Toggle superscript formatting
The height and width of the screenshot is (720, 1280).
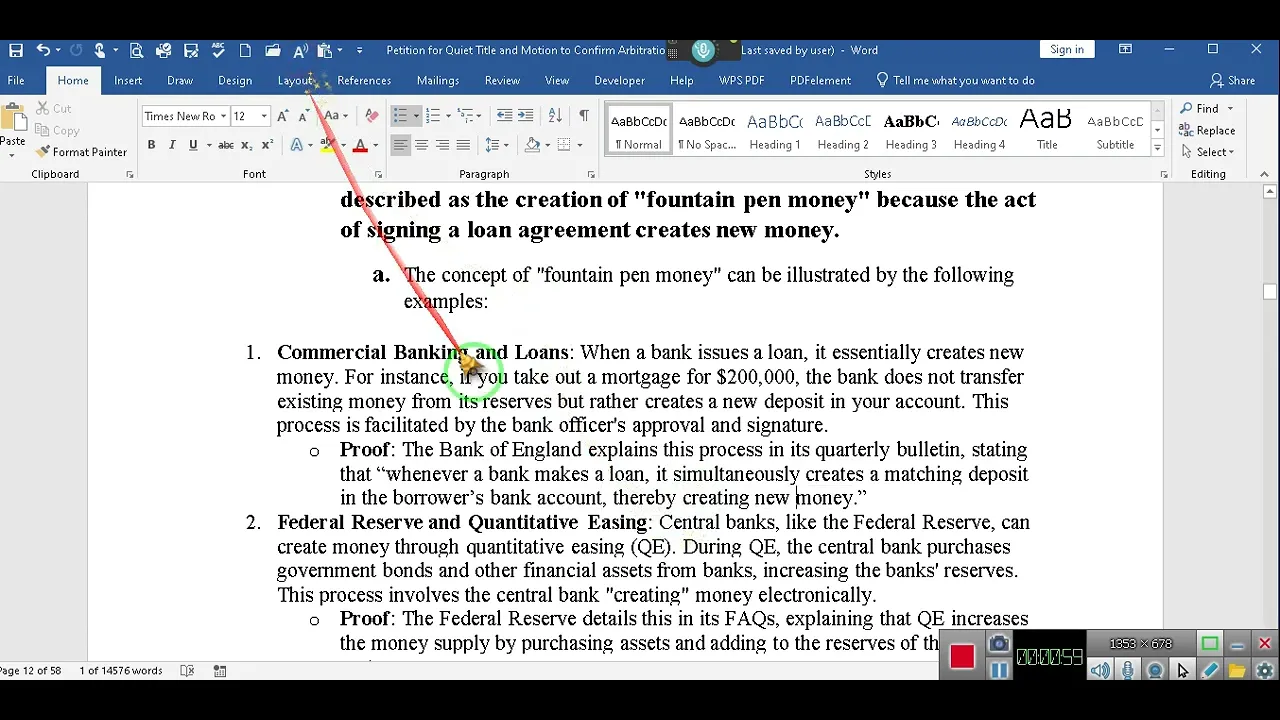point(267,145)
